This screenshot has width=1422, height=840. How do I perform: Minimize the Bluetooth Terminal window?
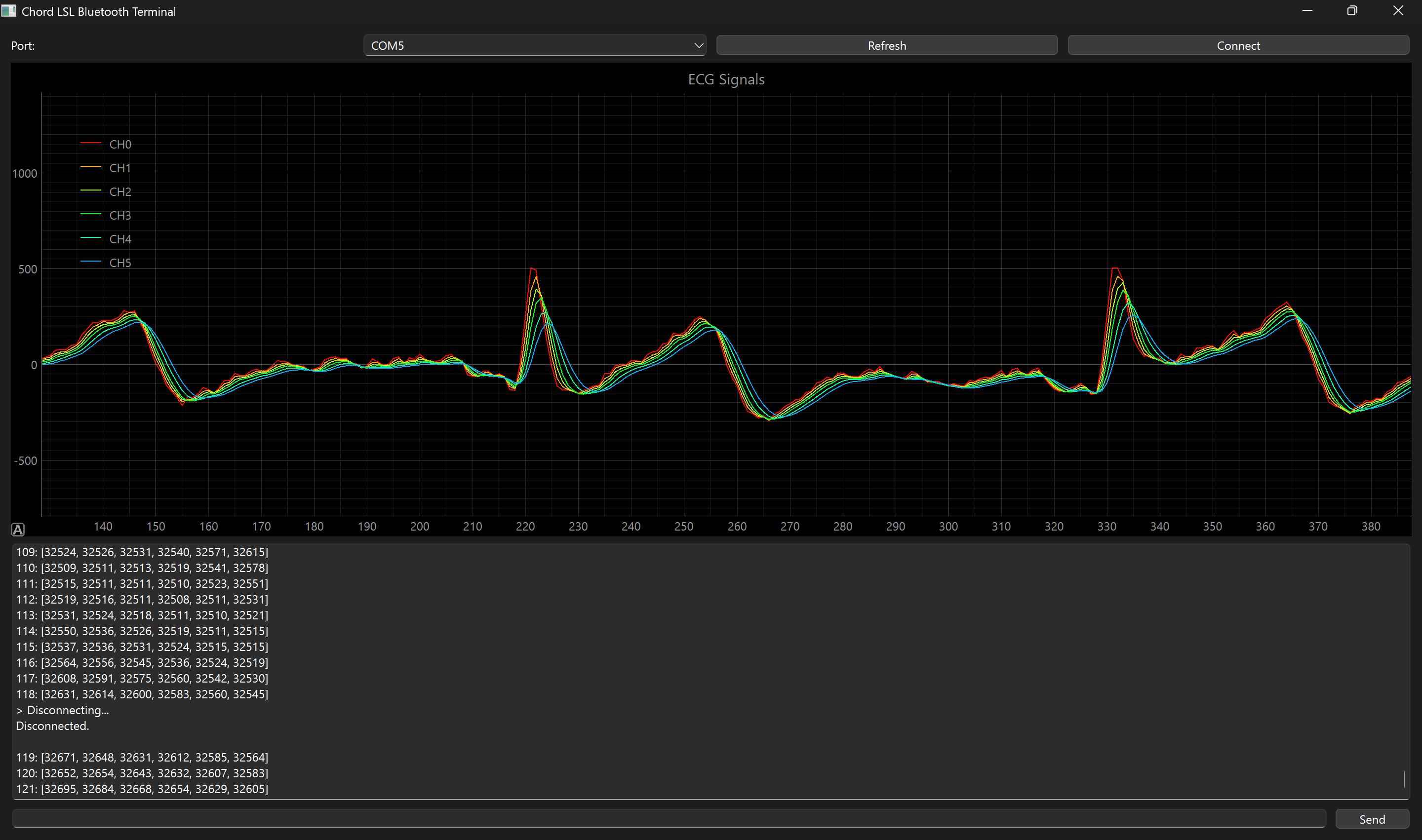pos(1307,11)
